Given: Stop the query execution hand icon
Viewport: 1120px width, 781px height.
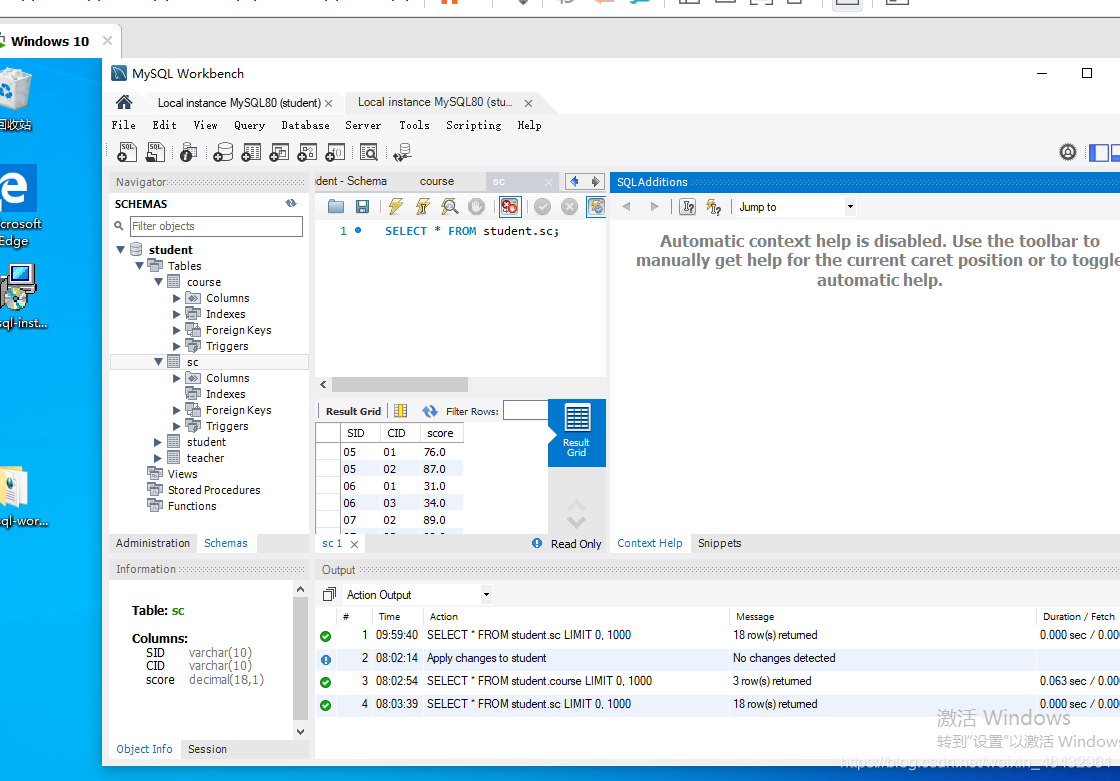Looking at the screenshot, I should (x=476, y=207).
